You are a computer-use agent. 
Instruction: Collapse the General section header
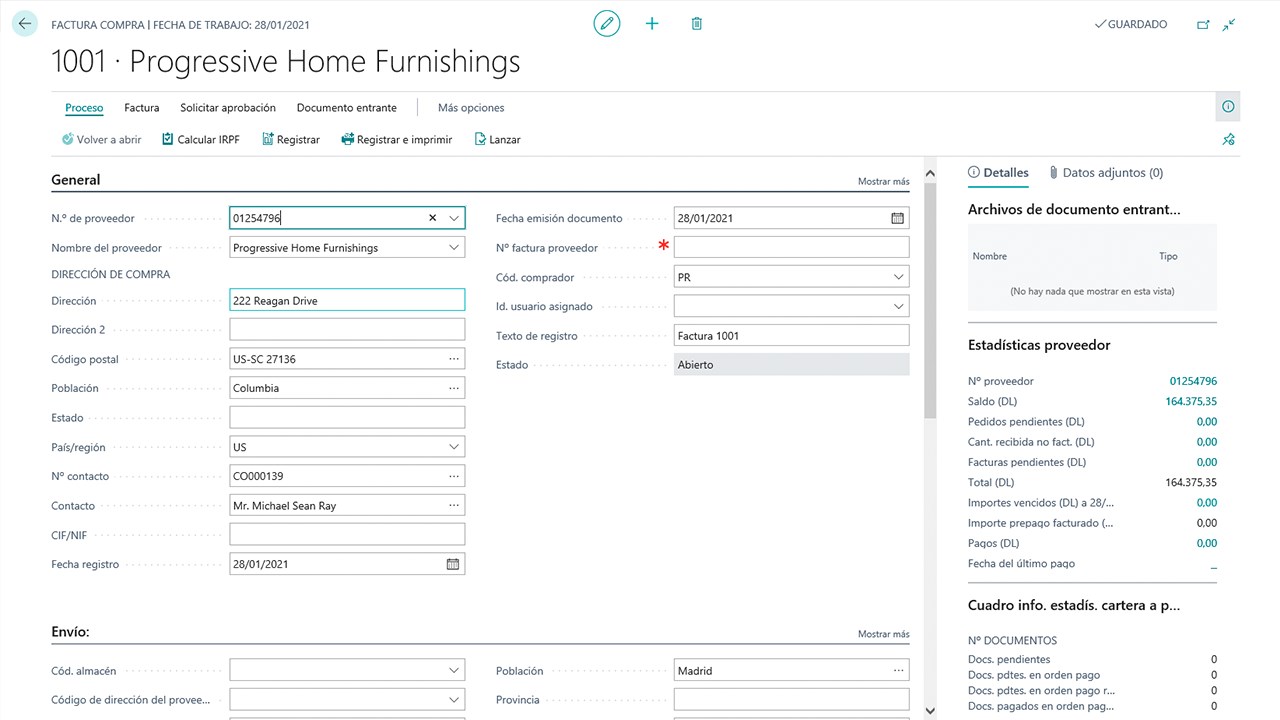click(x=76, y=180)
